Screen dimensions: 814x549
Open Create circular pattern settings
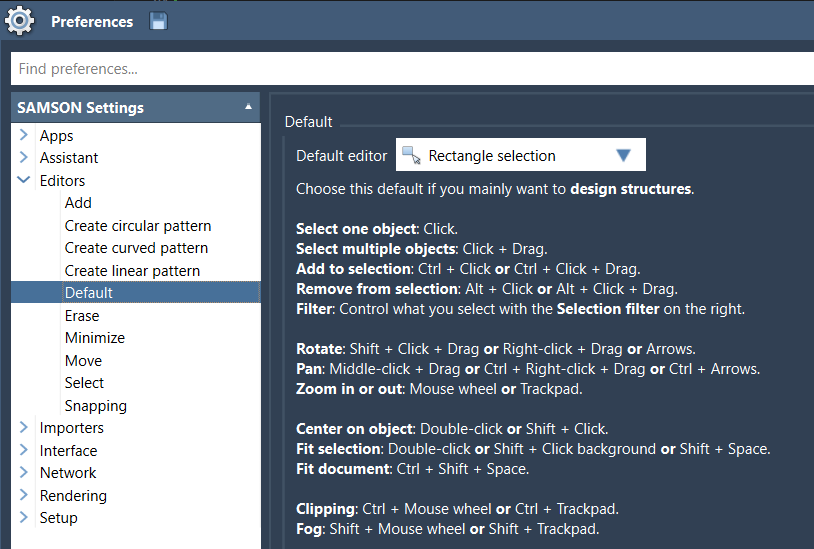click(x=138, y=226)
